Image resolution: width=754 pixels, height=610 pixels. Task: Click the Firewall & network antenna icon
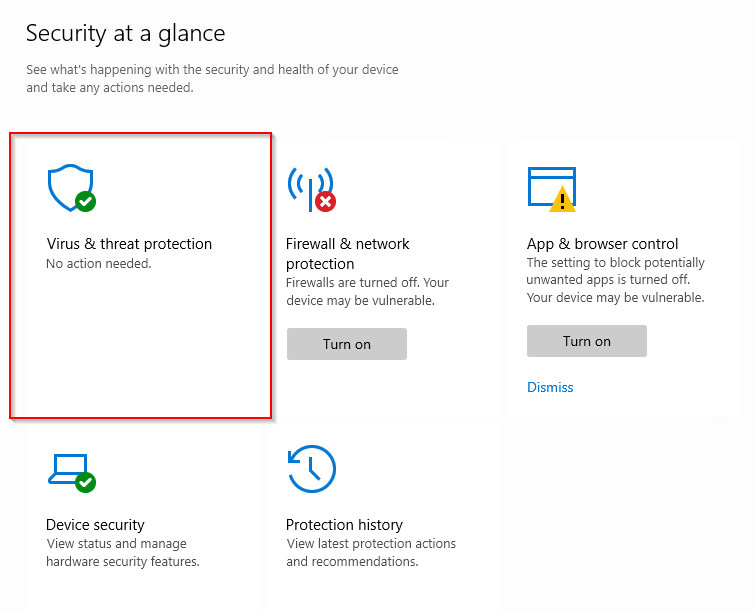pos(312,189)
